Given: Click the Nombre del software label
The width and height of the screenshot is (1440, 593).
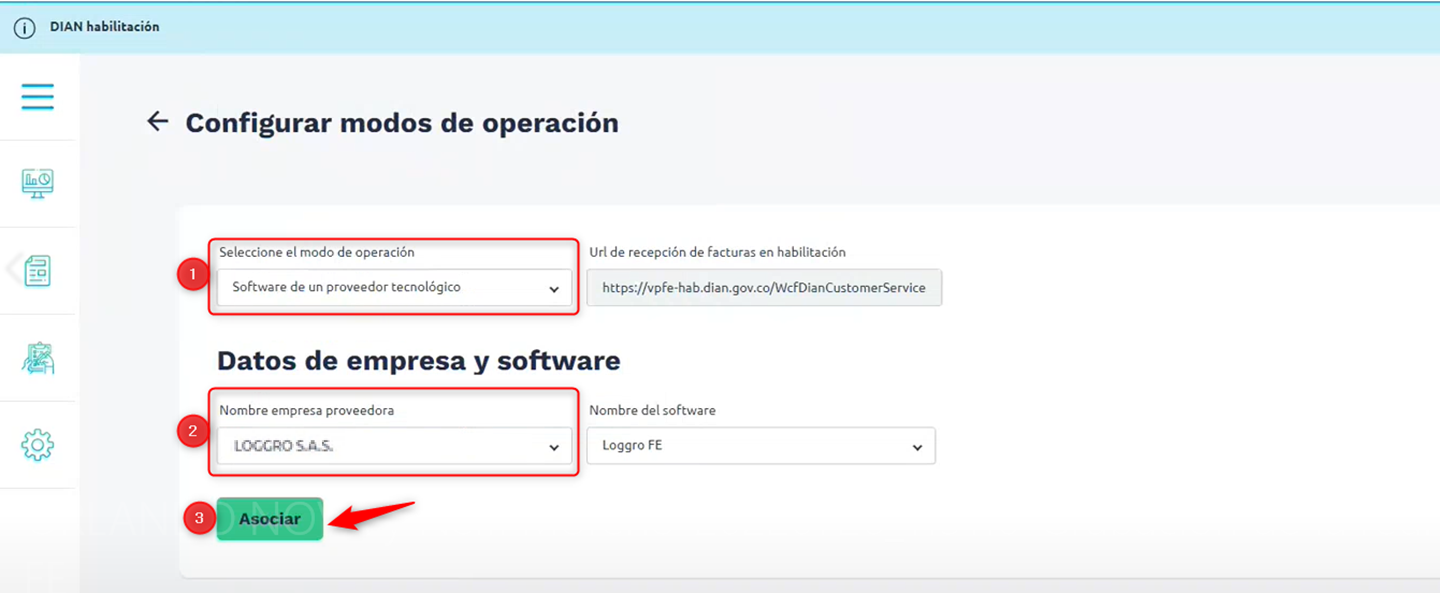Looking at the screenshot, I should point(652,410).
